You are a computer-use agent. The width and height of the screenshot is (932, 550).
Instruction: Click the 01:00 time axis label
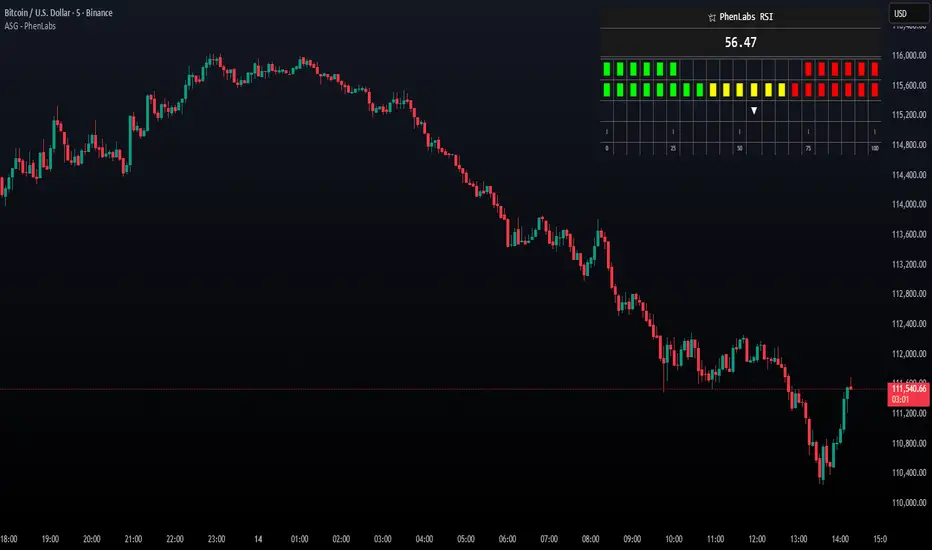pyautogui.click(x=300, y=539)
